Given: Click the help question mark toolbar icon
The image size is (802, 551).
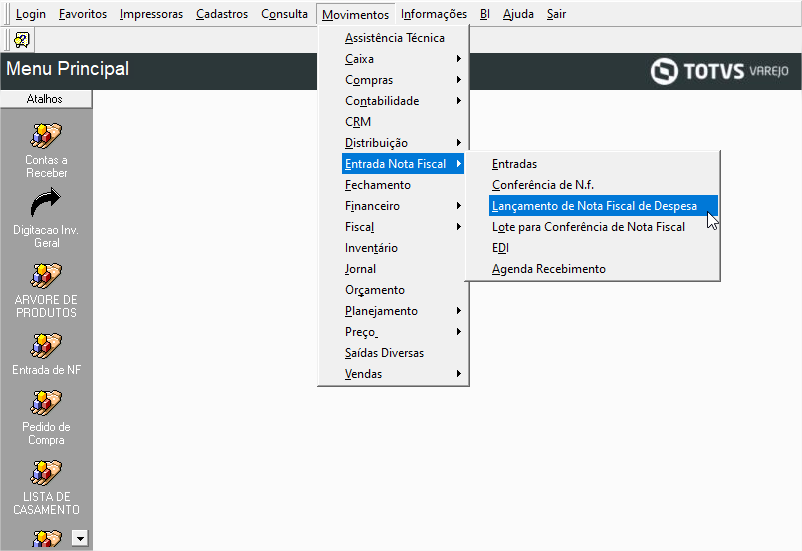Looking at the screenshot, I should [x=21, y=40].
